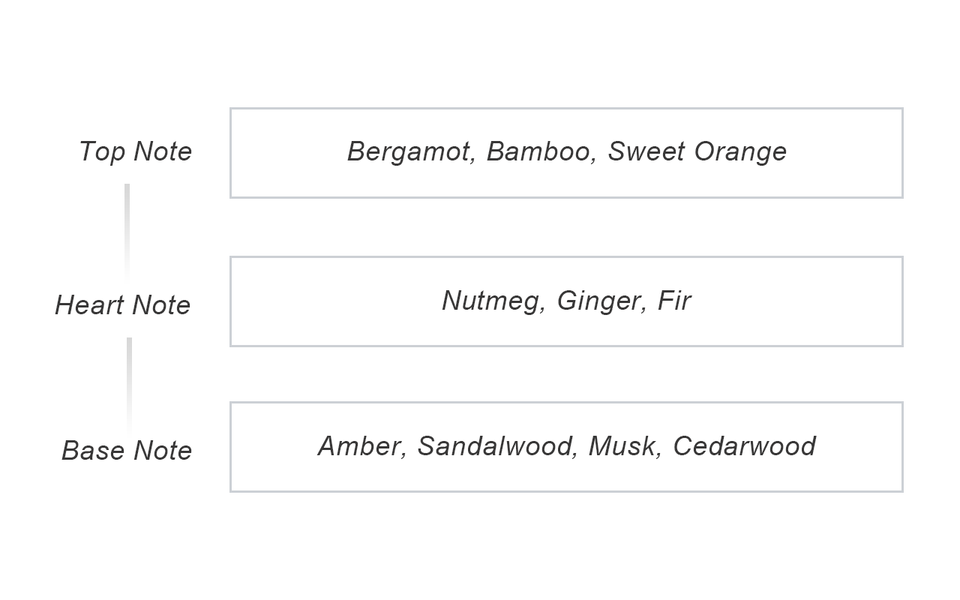Click the word Musk
Image resolution: width=960 pixels, height=600 pixels.
click(x=622, y=446)
